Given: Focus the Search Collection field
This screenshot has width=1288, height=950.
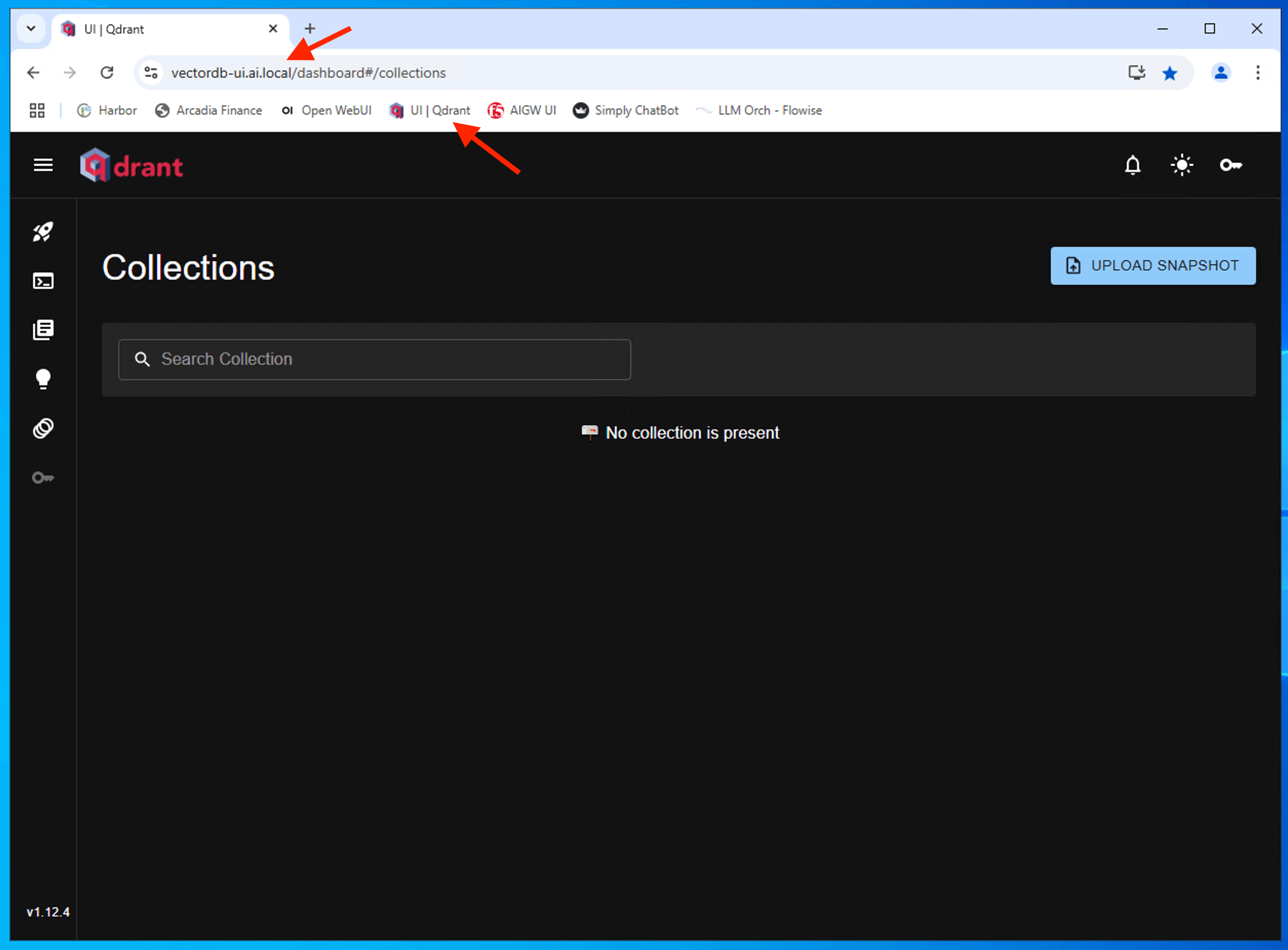Looking at the screenshot, I should point(374,360).
